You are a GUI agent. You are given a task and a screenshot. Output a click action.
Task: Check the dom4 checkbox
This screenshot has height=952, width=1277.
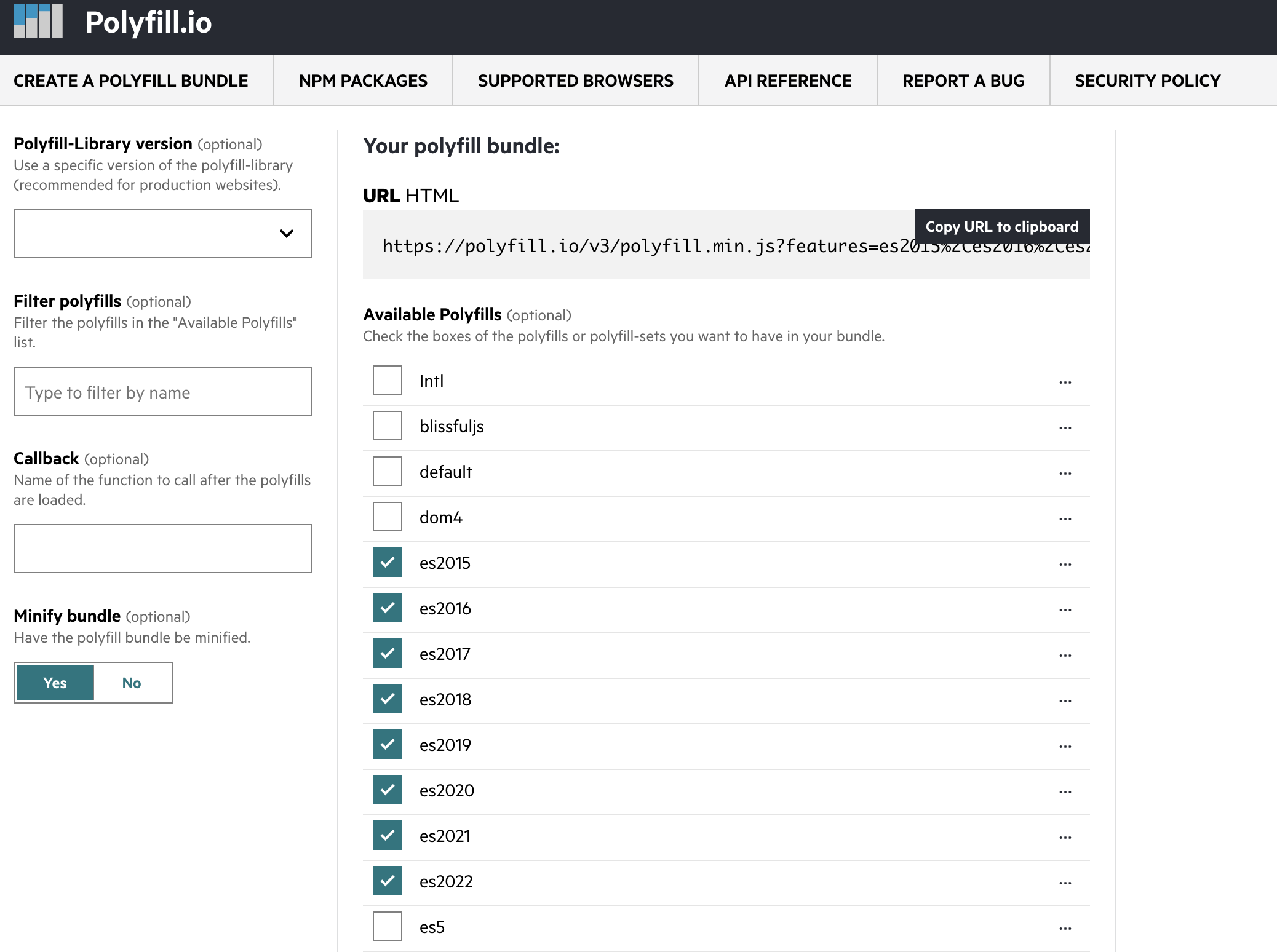[x=388, y=517]
